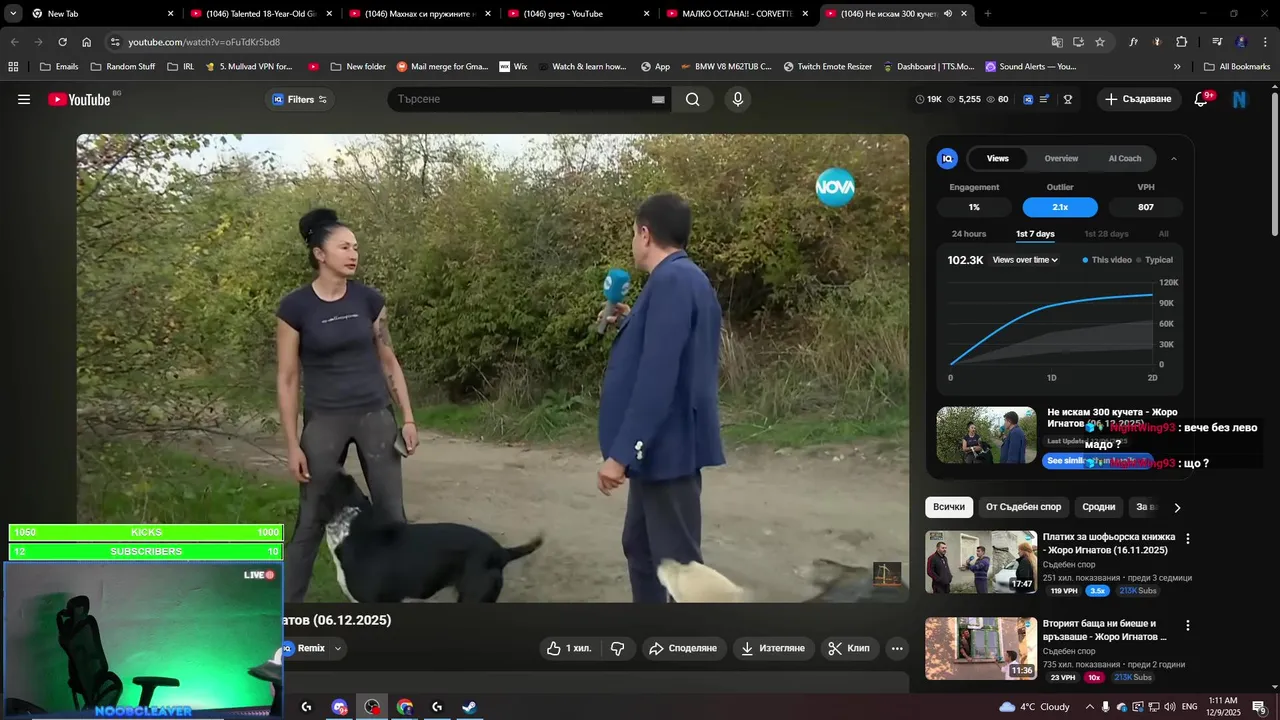Select the 1st 28 days range

[1106, 234]
